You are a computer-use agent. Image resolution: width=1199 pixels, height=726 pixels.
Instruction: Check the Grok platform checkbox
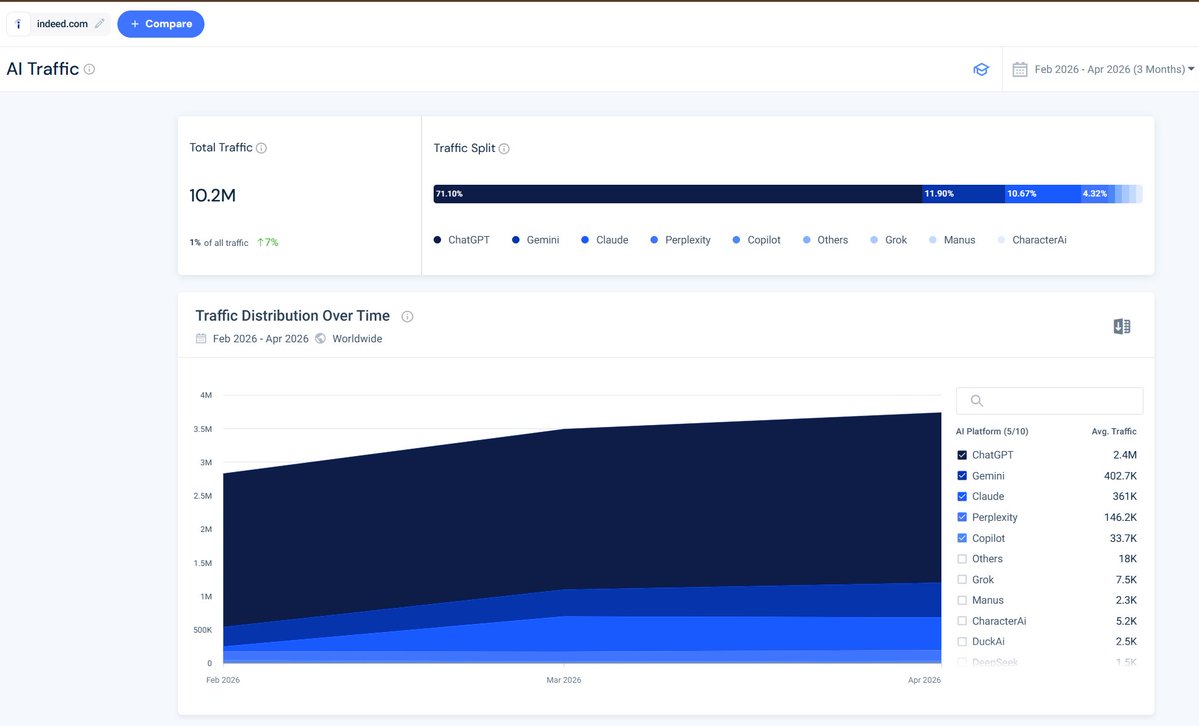962,579
